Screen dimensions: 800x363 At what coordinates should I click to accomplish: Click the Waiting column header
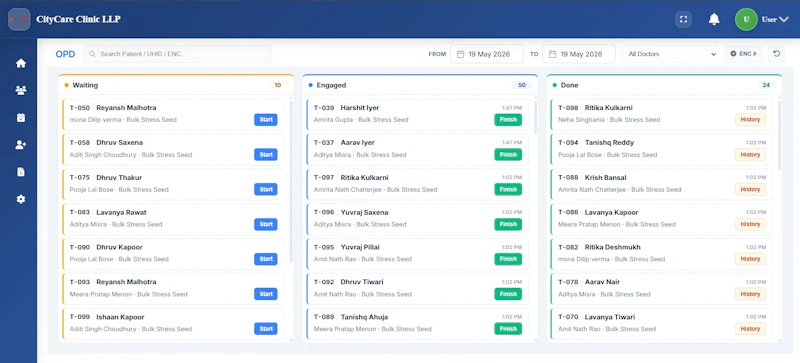click(x=176, y=85)
